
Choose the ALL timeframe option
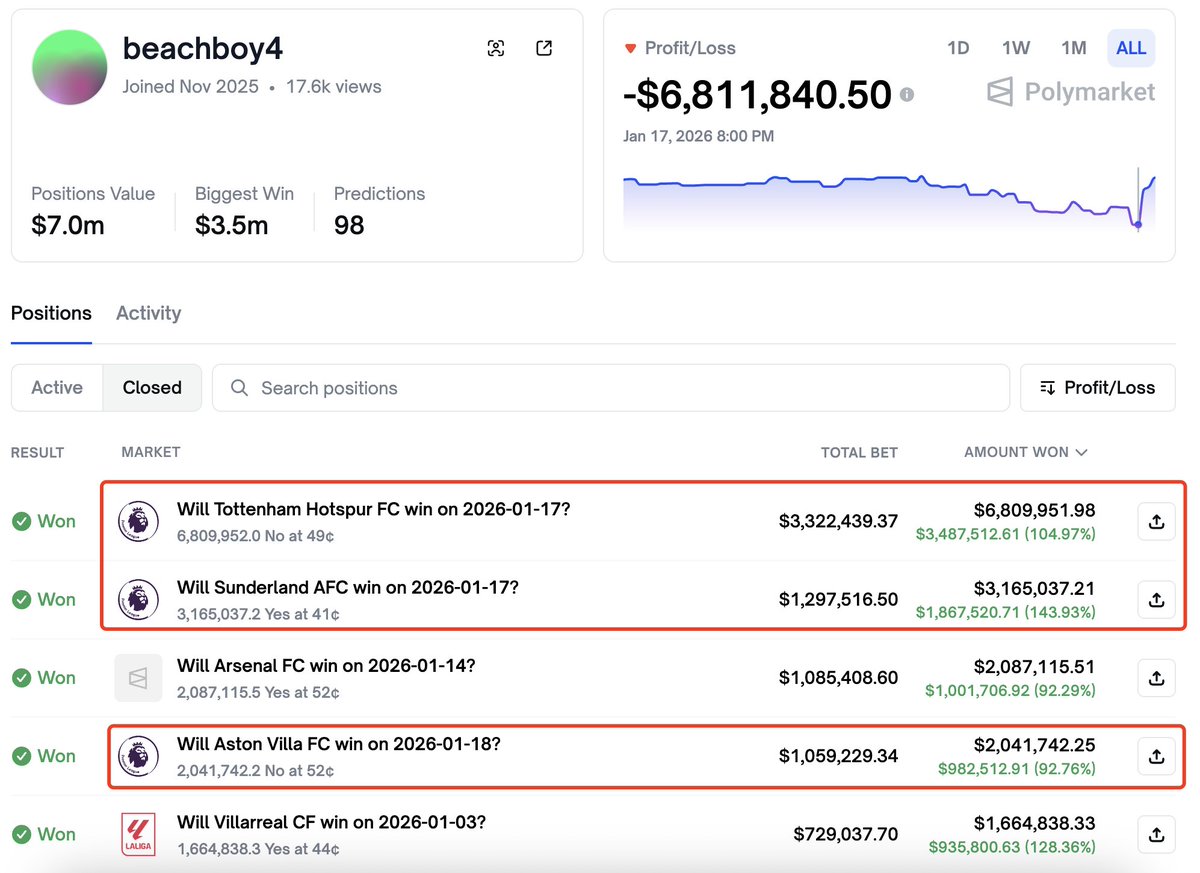click(1131, 48)
